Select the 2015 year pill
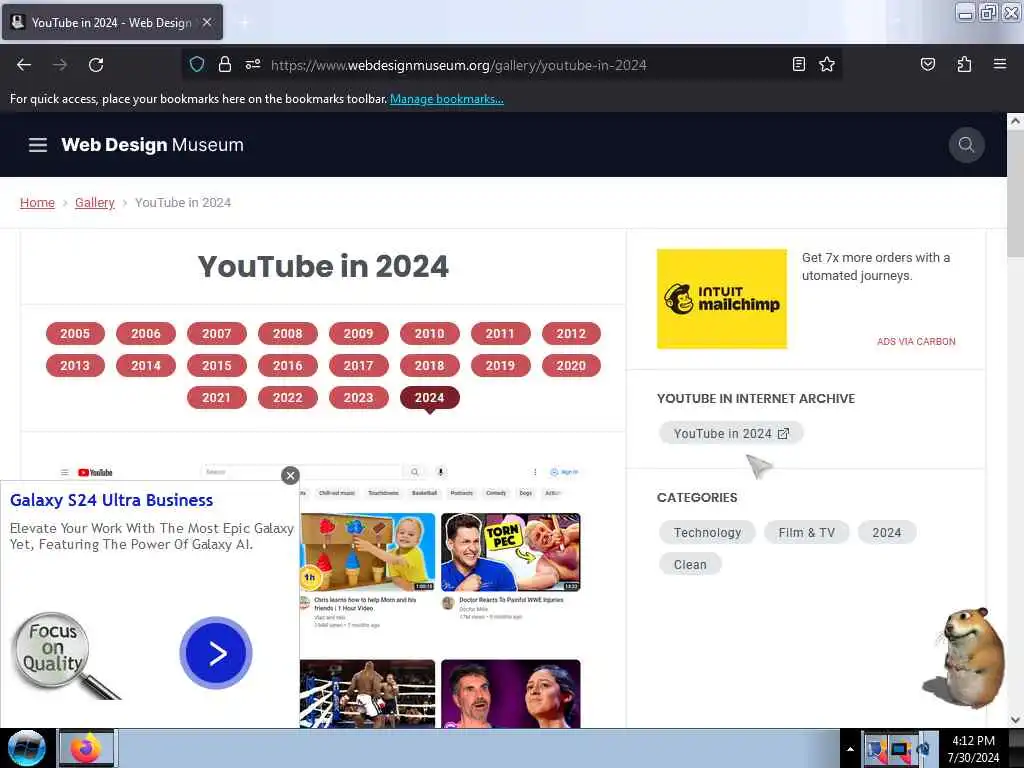The width and height of the screenshot is (1024, 768). [217, 366]
